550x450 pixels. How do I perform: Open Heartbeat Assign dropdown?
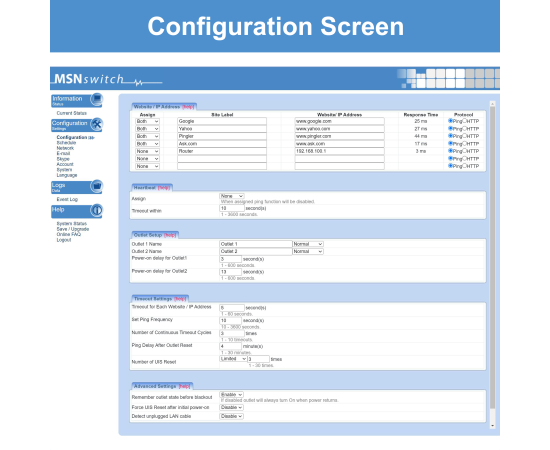pos(232,196)
